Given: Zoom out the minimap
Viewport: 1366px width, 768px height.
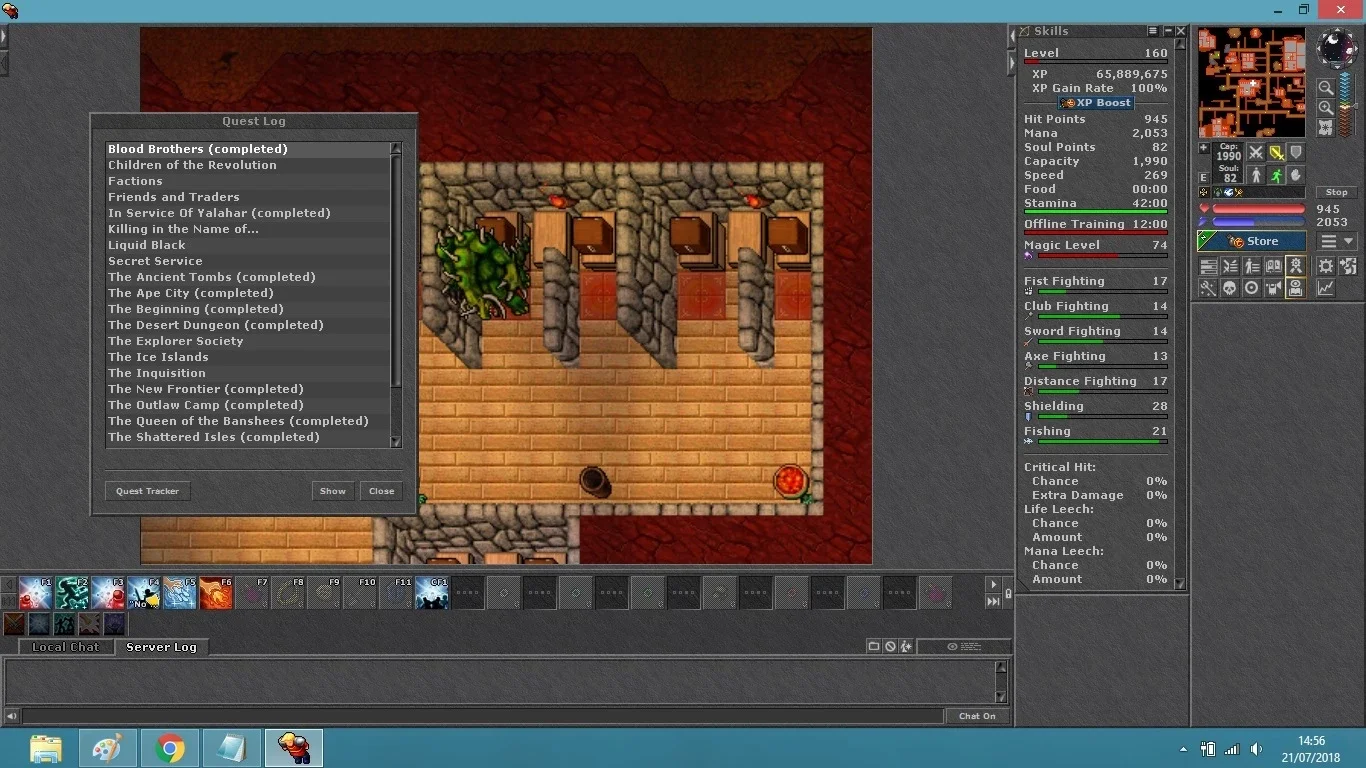Looking at the screenshot, I should click(1325, 88).
